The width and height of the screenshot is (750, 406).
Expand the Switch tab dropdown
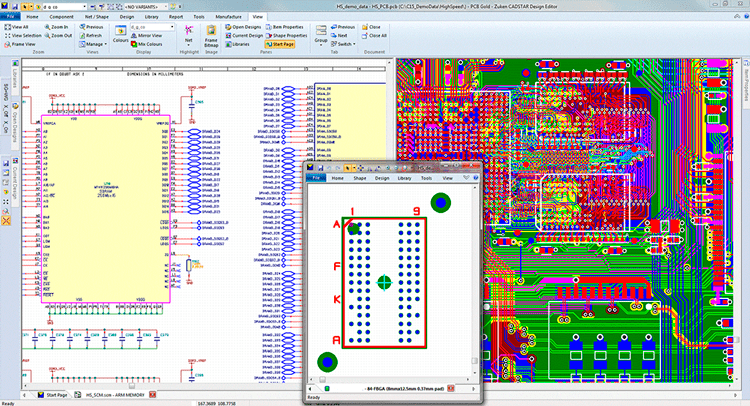(x=345, y=44)
